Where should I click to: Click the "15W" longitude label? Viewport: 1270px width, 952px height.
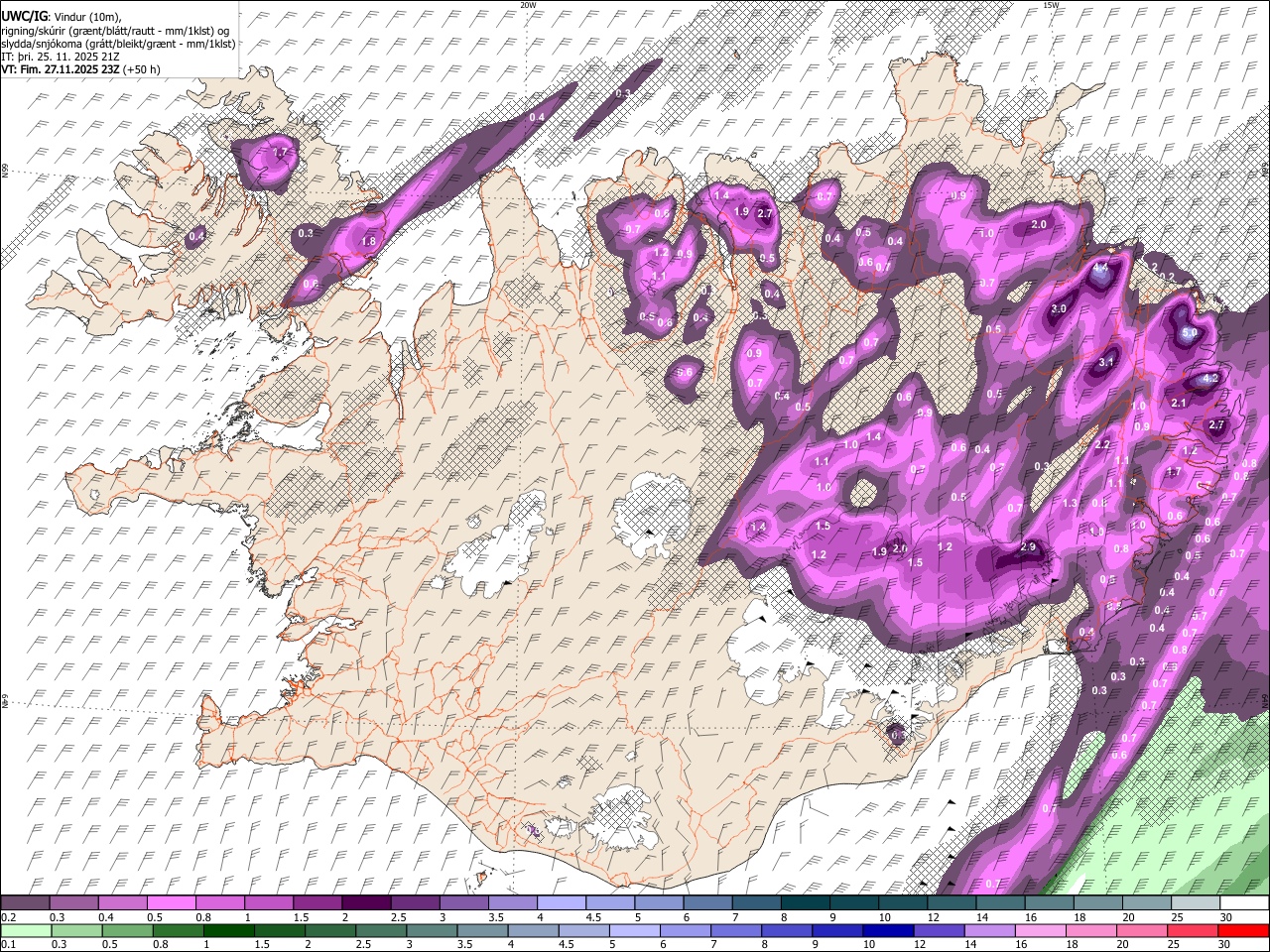pos(1051,5)
